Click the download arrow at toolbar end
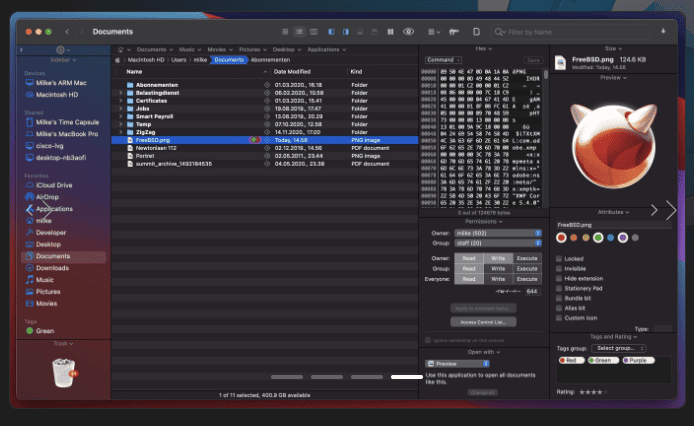 click(x=663, y=31)
